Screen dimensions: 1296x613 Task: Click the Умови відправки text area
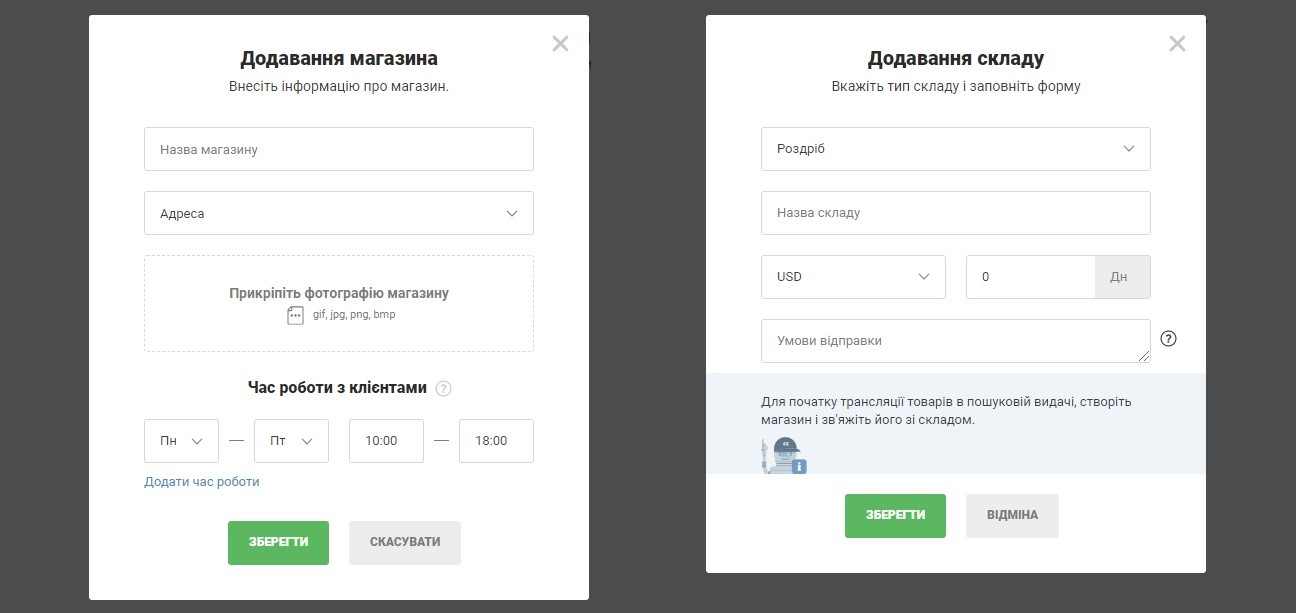coord(956,341)
